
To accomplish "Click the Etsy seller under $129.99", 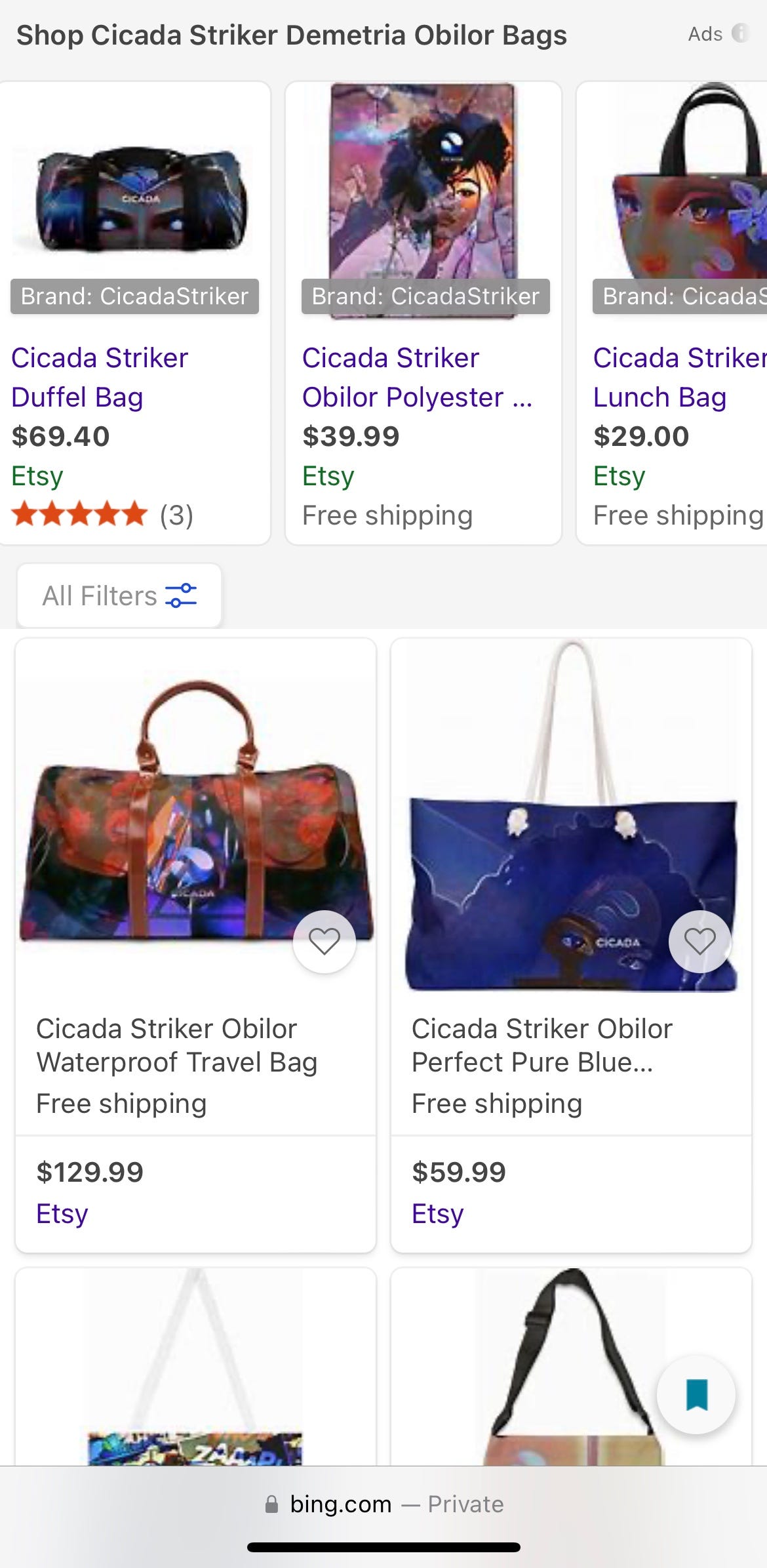I will point(62,1213).
